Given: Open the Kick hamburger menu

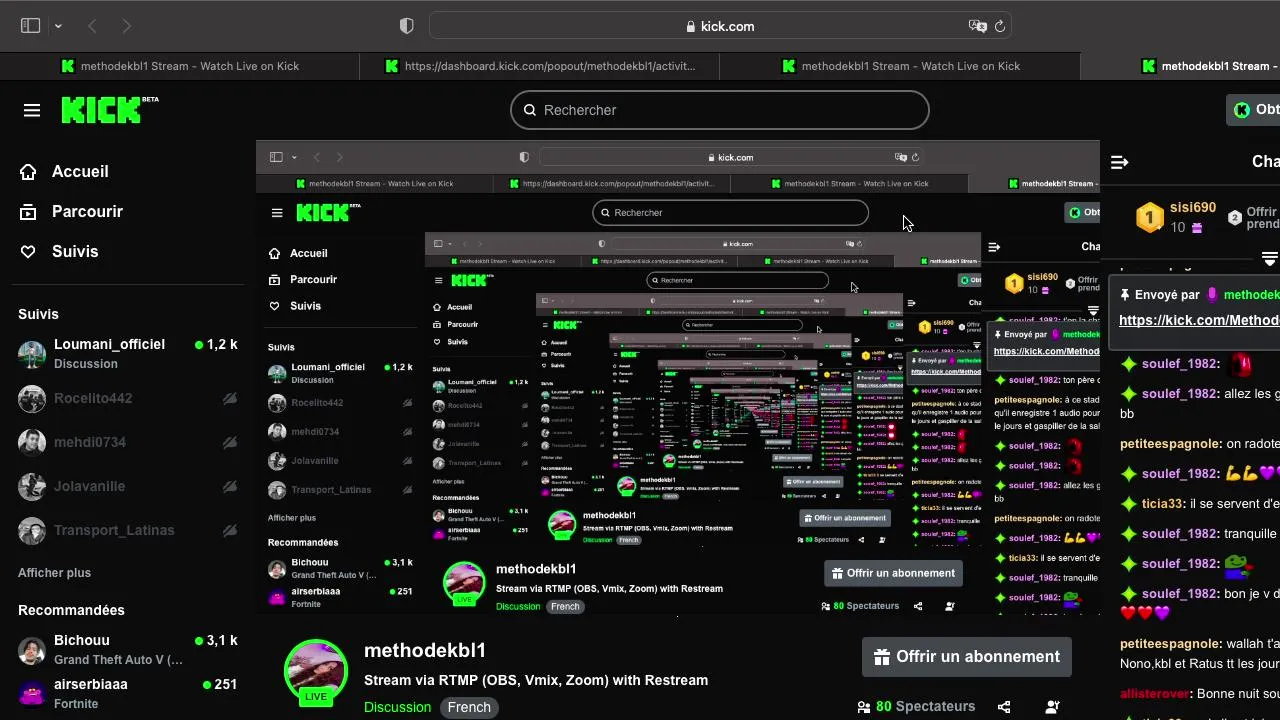Looking at the screenshot, I should (32, 110).
